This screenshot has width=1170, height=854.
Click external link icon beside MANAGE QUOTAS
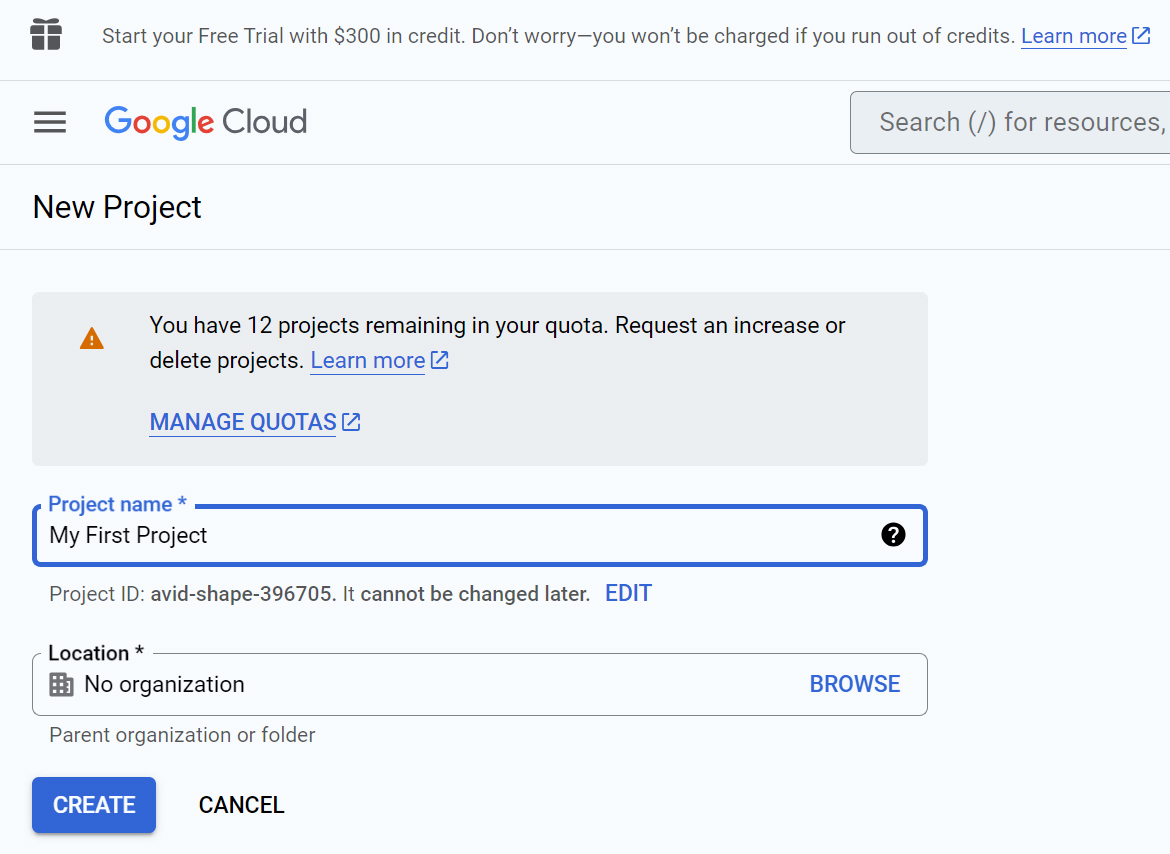coord(351,422)
